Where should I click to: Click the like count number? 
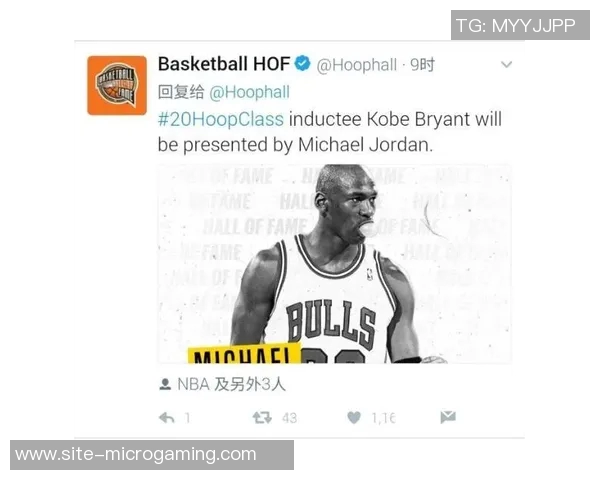(x=383, y=418)
